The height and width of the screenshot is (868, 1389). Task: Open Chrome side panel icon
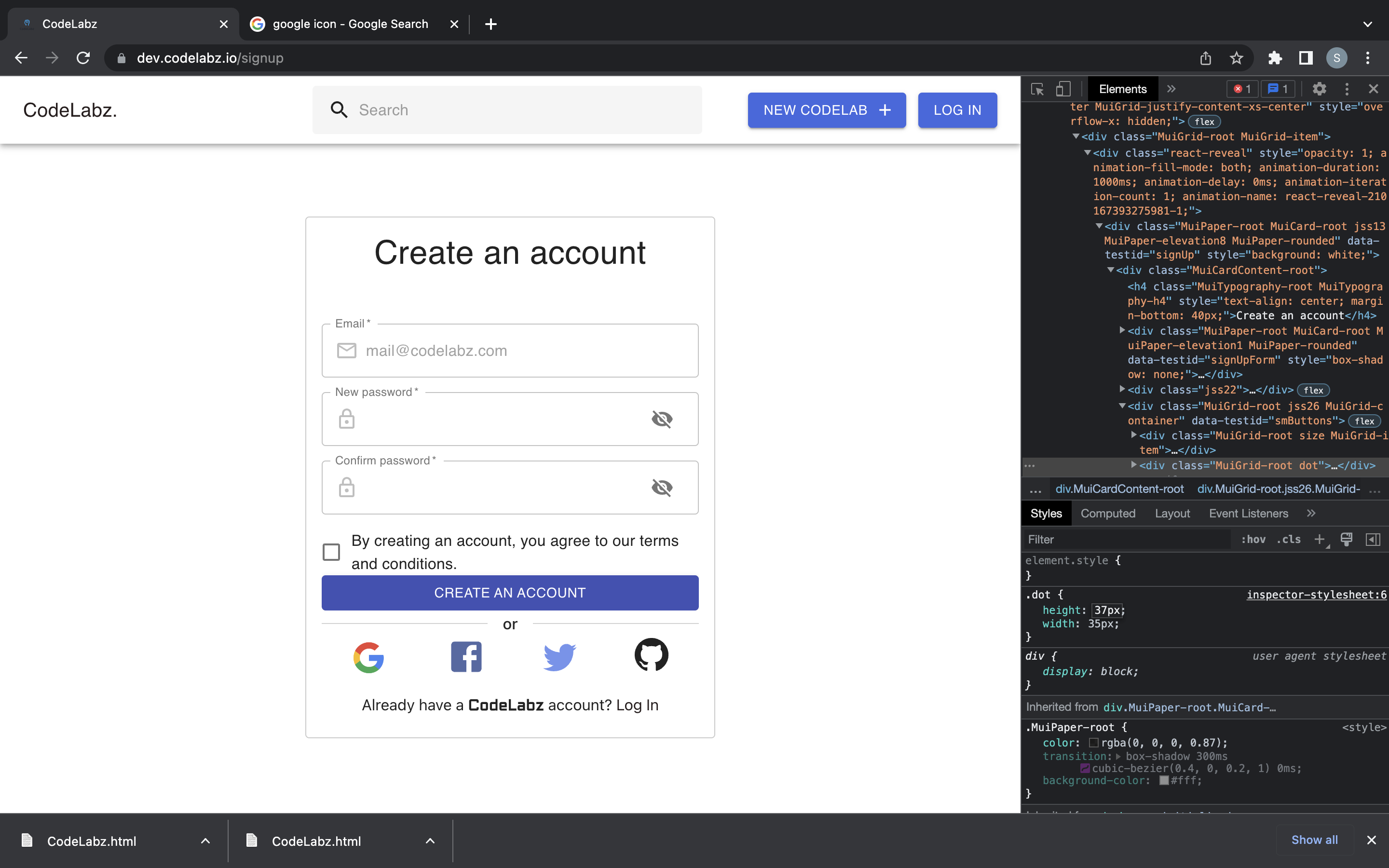point(1306,58)
